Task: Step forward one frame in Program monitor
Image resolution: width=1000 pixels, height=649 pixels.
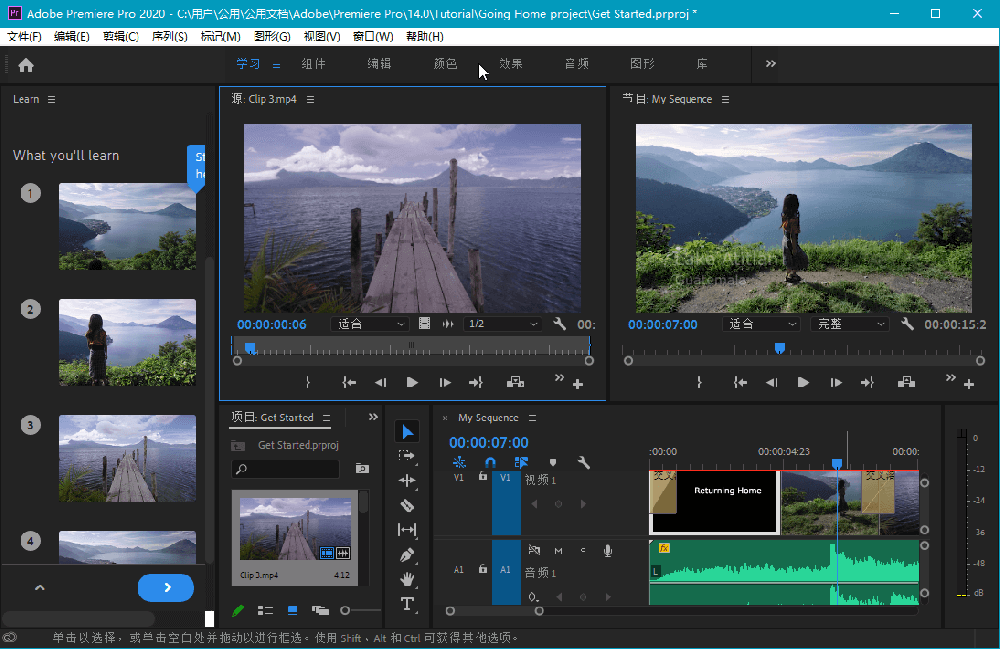Action: (835, 383)
